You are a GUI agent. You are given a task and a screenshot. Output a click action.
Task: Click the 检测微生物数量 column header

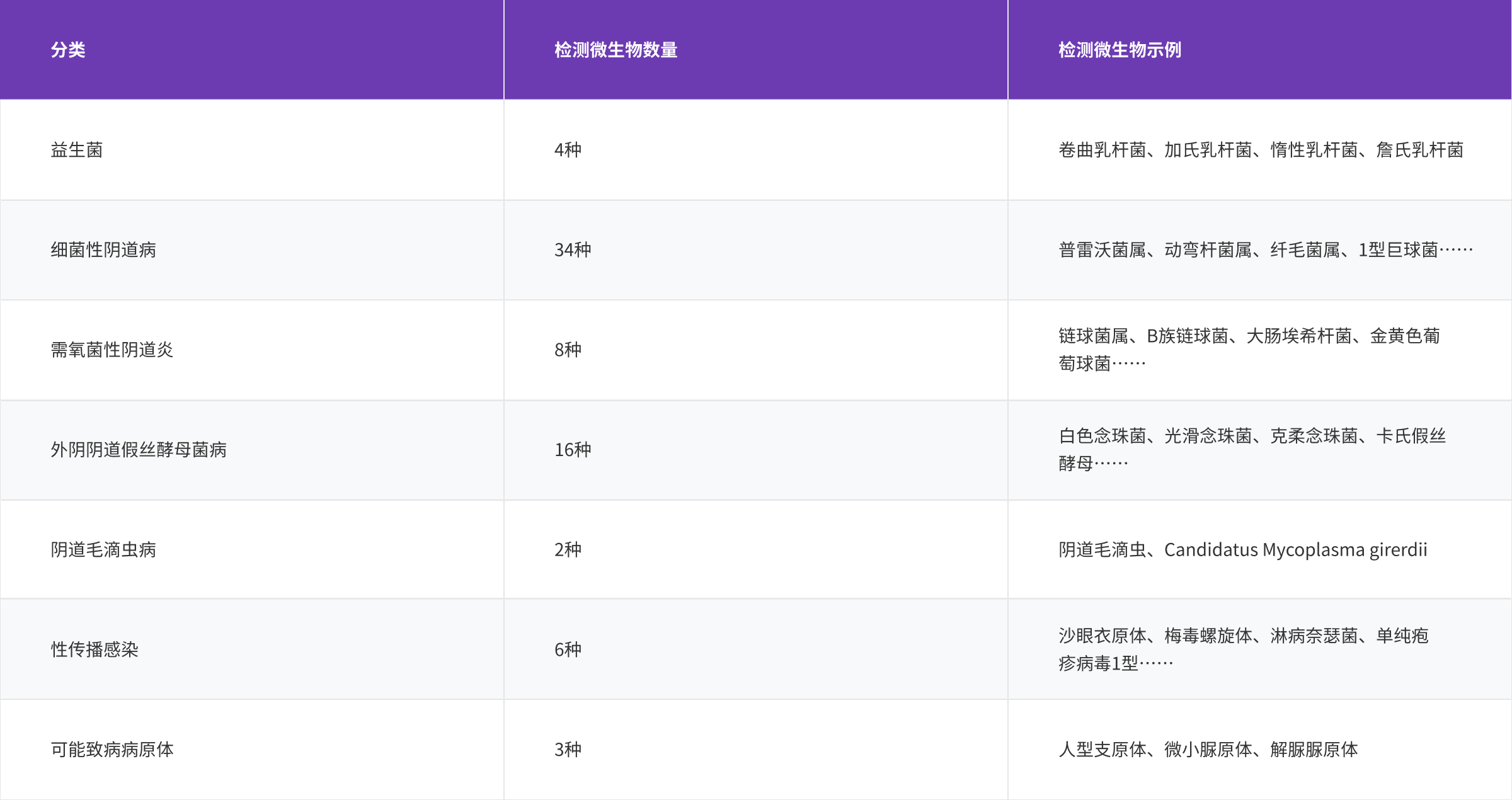click(616, 50)
